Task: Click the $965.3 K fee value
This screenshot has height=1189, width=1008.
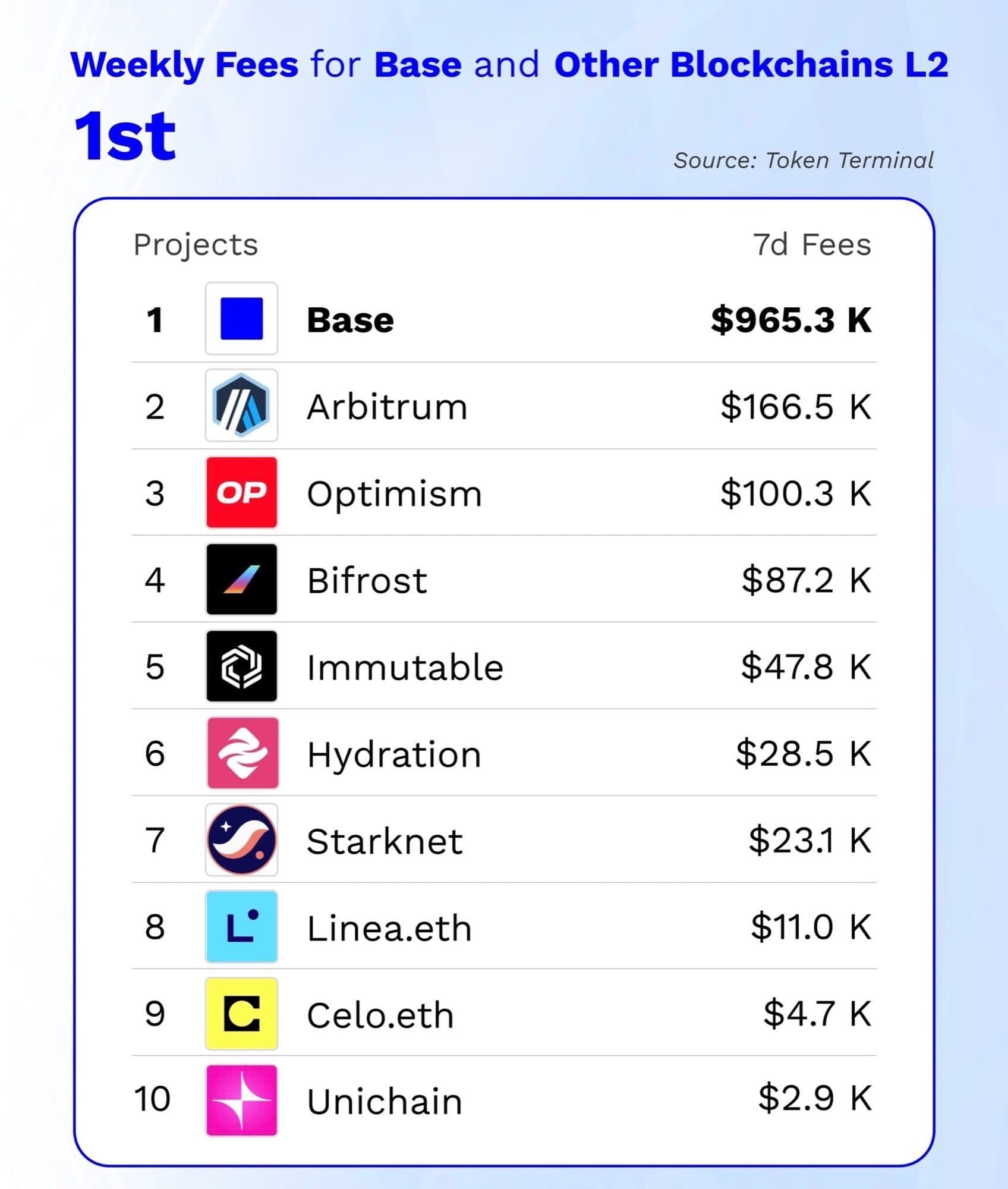Action: click(791, 320)
